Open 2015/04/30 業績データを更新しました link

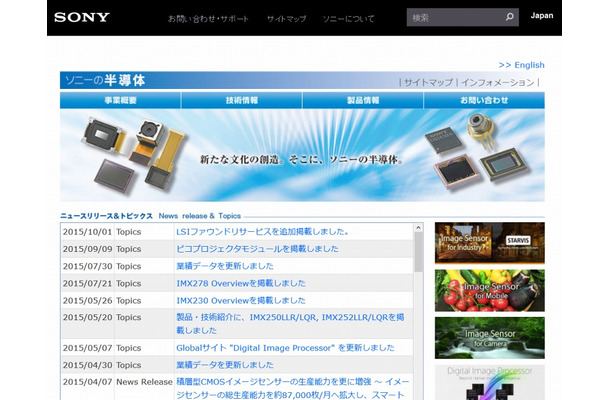point(225,365)
